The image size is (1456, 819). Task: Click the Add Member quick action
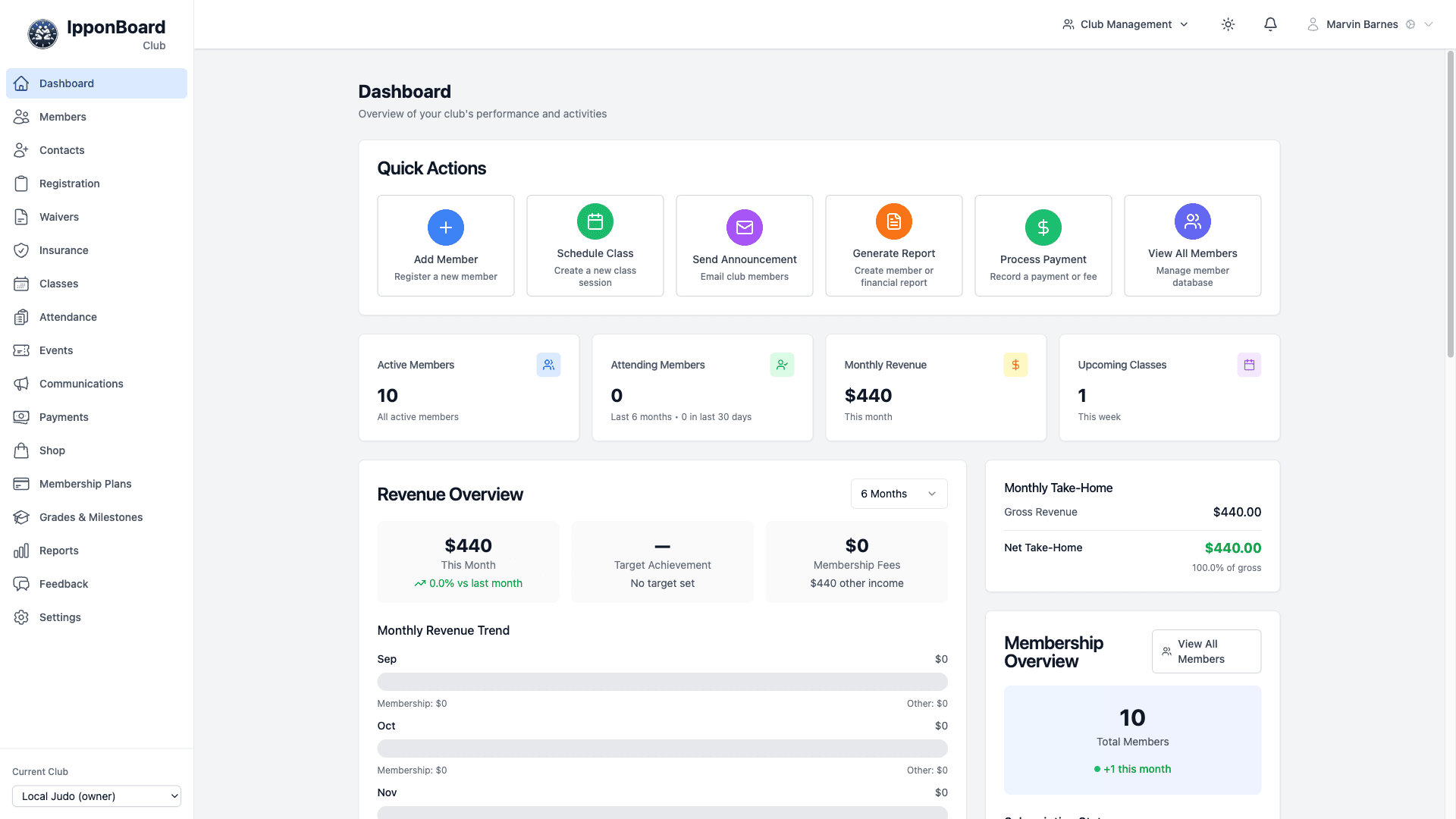tap(445, 246)
